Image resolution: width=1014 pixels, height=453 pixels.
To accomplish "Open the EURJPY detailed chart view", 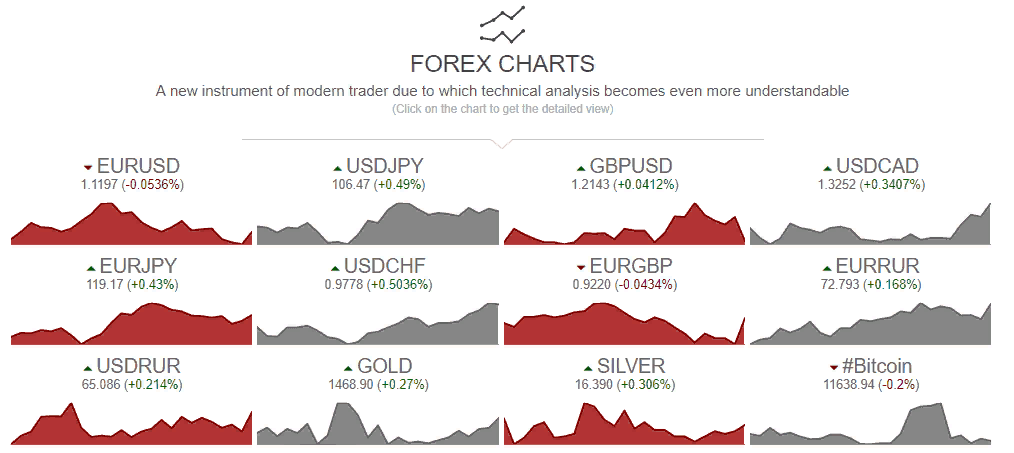I will pyautogui.click(x=131, y=323).
